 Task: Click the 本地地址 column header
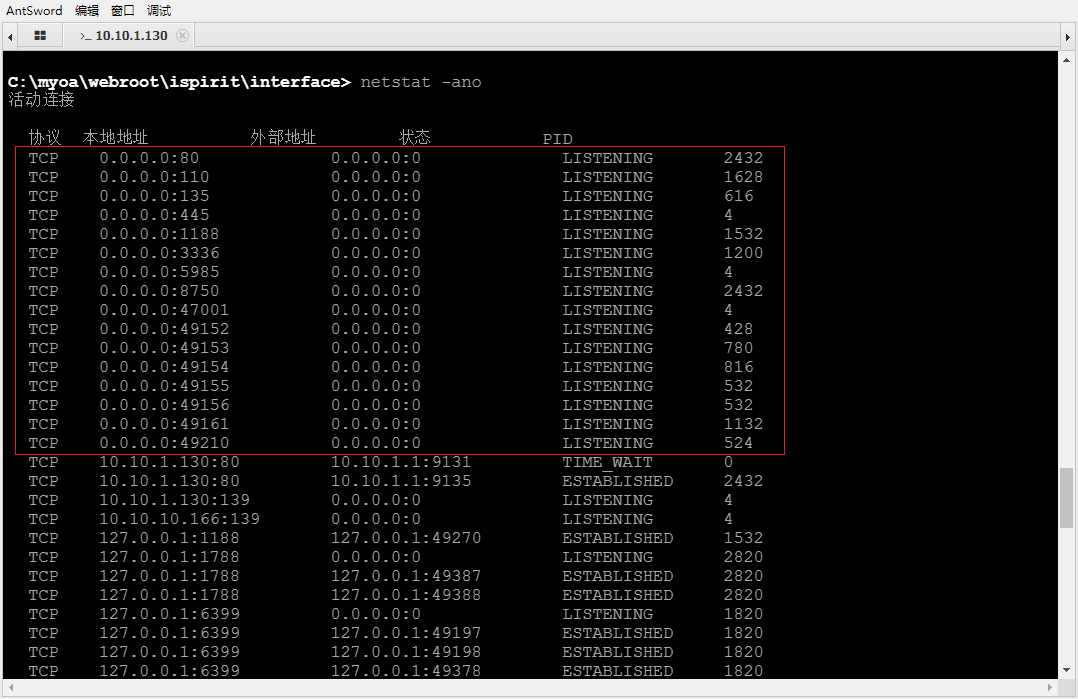point(115,137)
